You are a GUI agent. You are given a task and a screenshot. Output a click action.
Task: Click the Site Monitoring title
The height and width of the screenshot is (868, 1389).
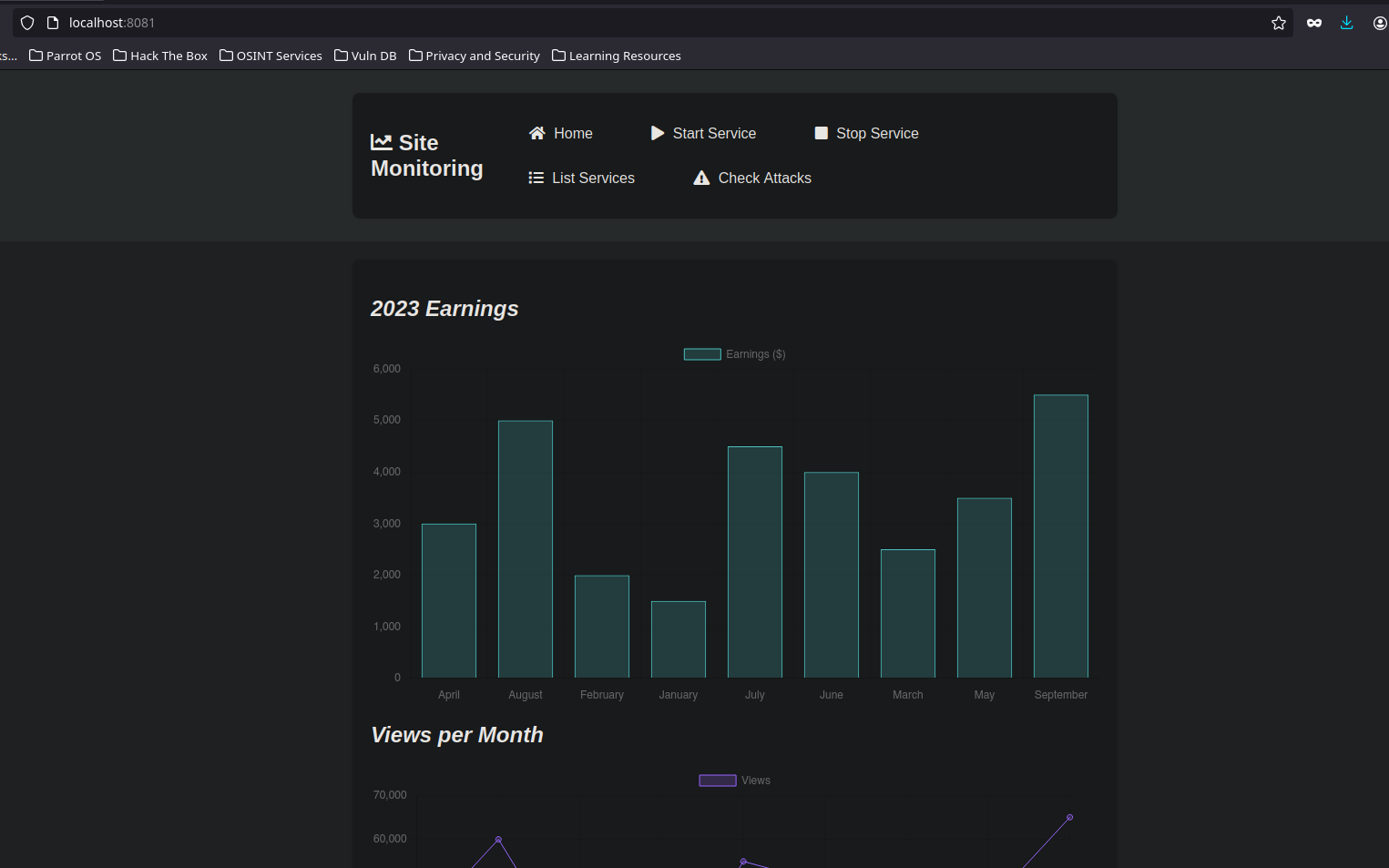coord(427,156)
